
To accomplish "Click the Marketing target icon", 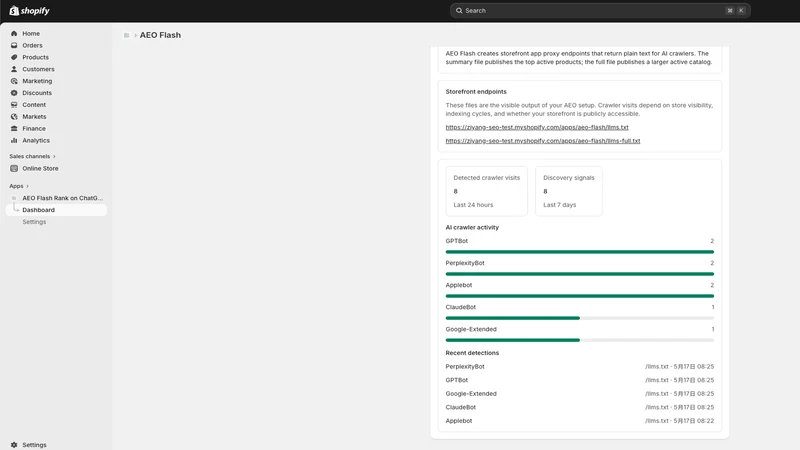I will [x=14, y=81].
